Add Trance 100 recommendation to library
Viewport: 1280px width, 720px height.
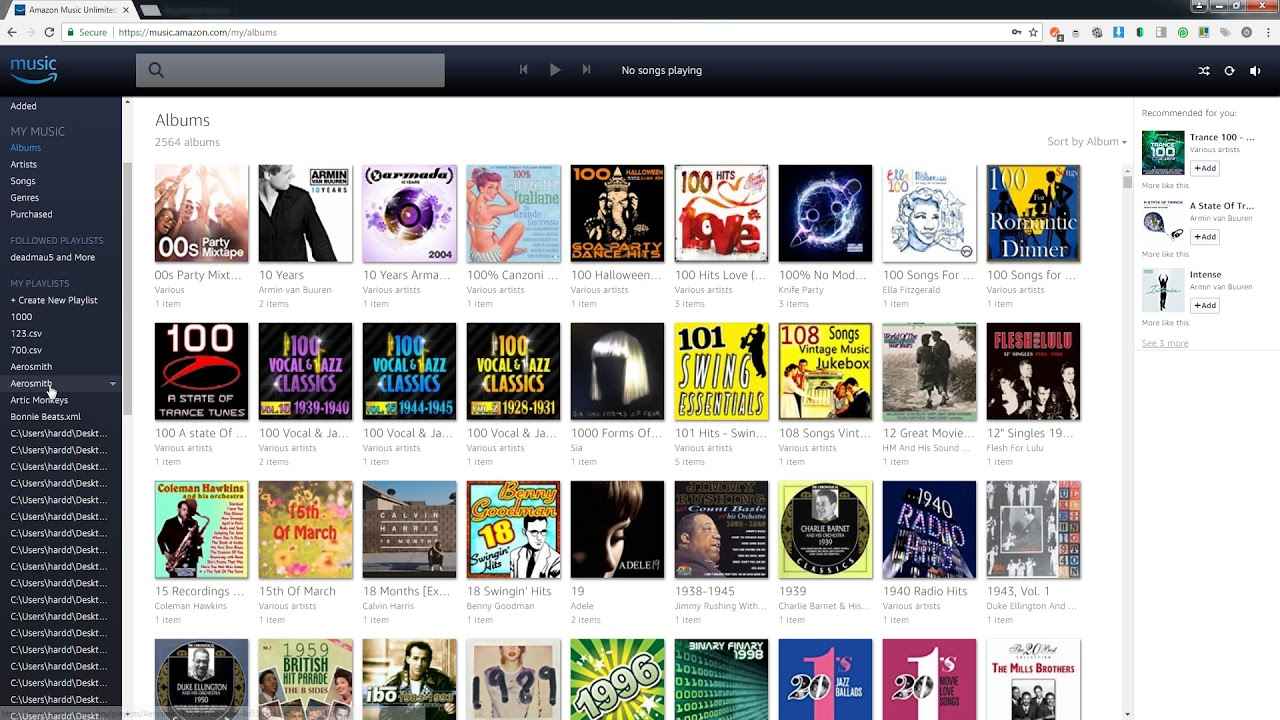(x=1204, y=168)
